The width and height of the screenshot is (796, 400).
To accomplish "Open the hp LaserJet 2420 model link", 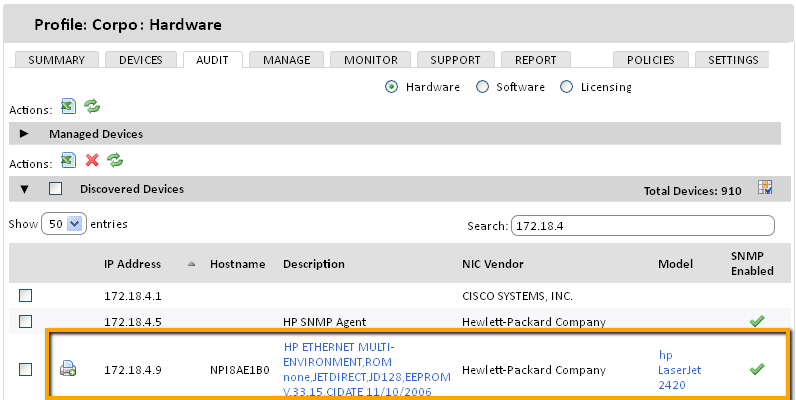I will coord(679,370).
